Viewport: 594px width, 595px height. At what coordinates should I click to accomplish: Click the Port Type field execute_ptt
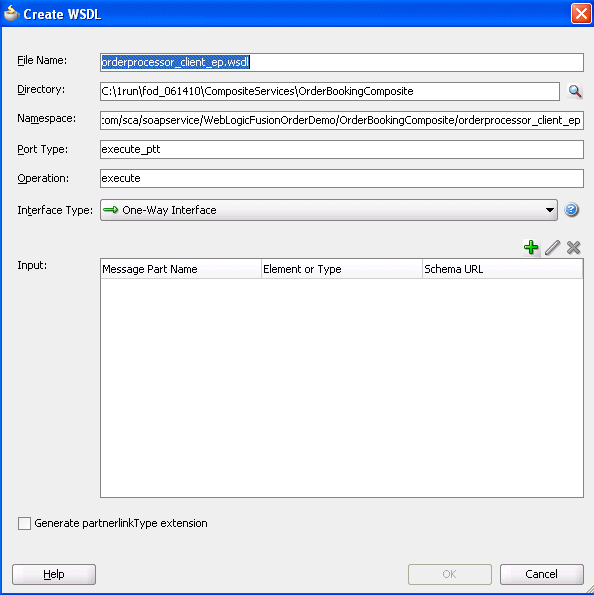[342, 150]
